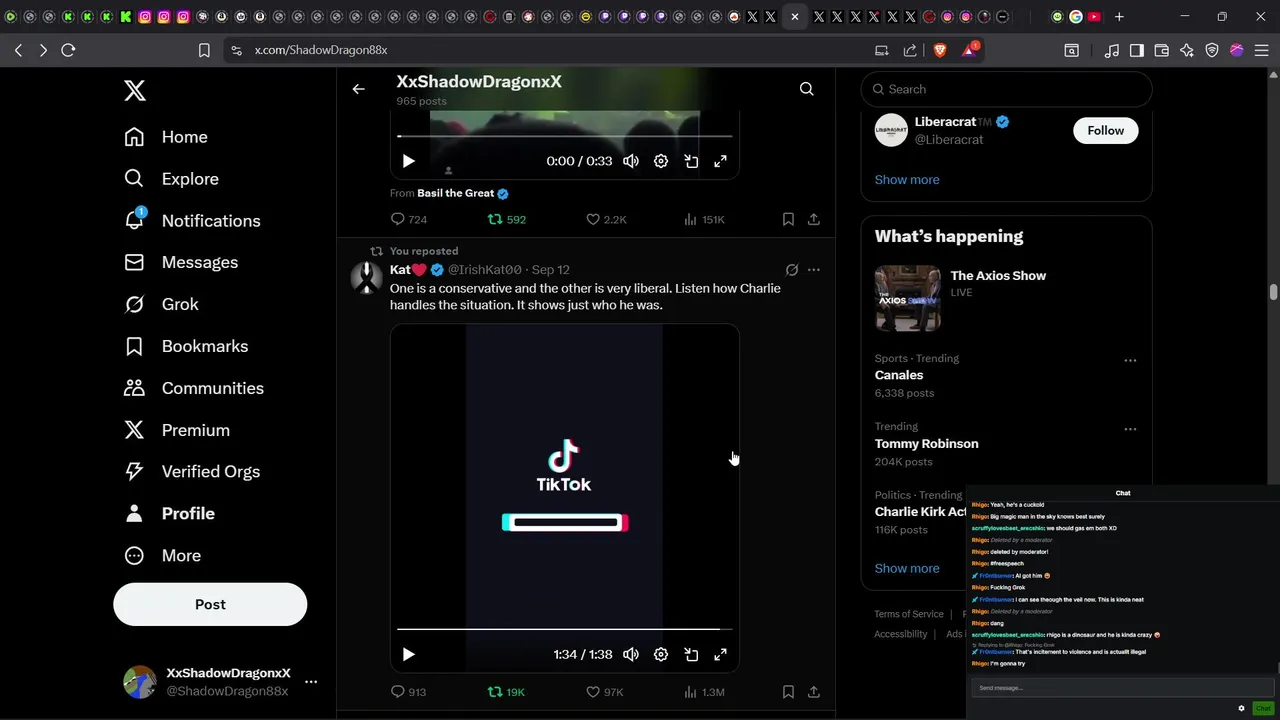Bookmark Kat's post
1280x720 pixels.
[x=788, y=692]
